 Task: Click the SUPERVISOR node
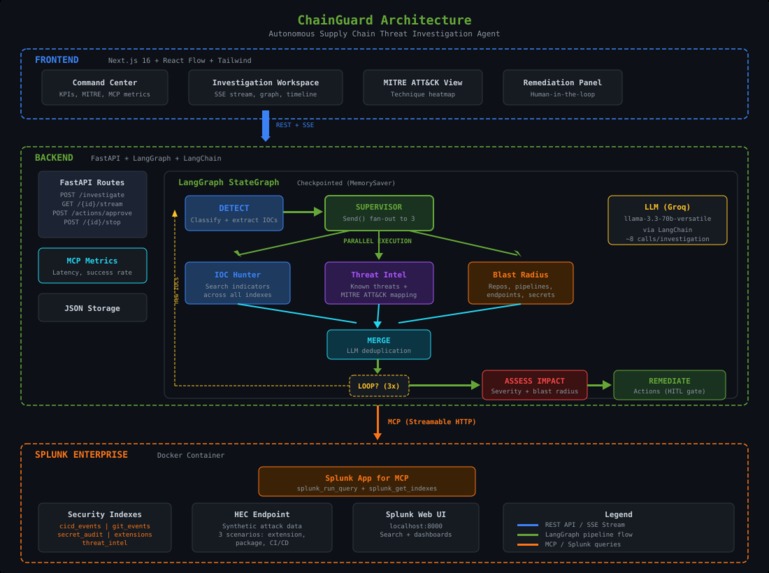pos(379,213)
